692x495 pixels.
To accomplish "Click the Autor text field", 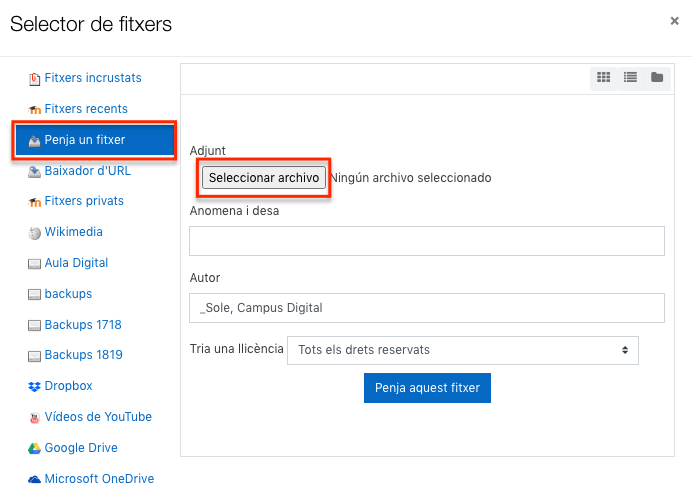I will click(427, 308).
